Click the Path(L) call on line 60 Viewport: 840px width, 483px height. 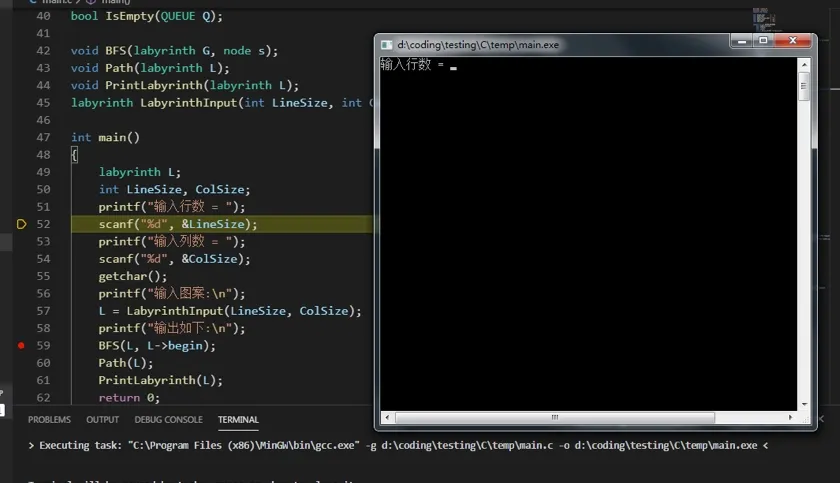pyautogui.click(x=126, y=363)
